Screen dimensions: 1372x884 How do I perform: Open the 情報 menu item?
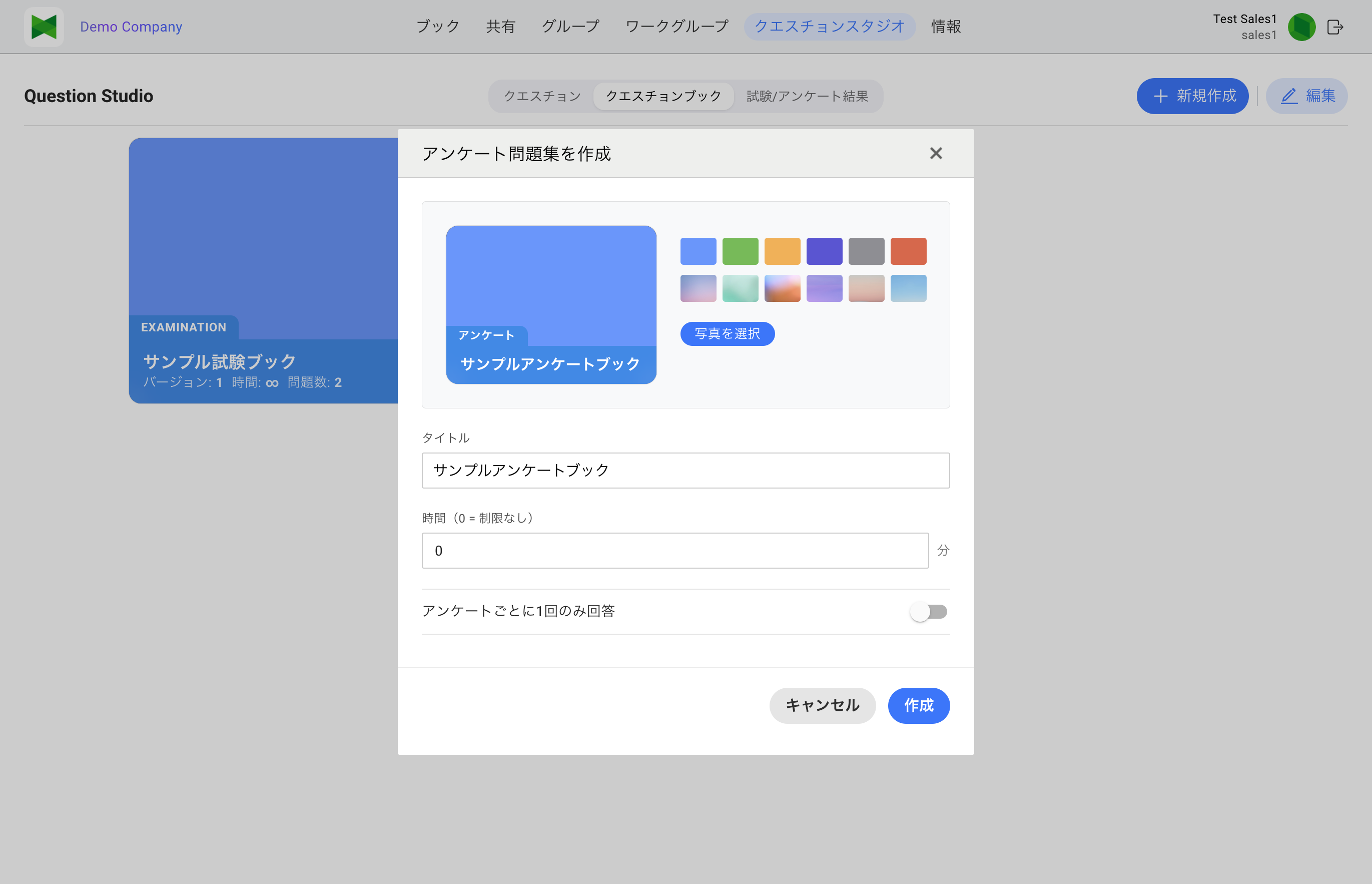point(946,27)
